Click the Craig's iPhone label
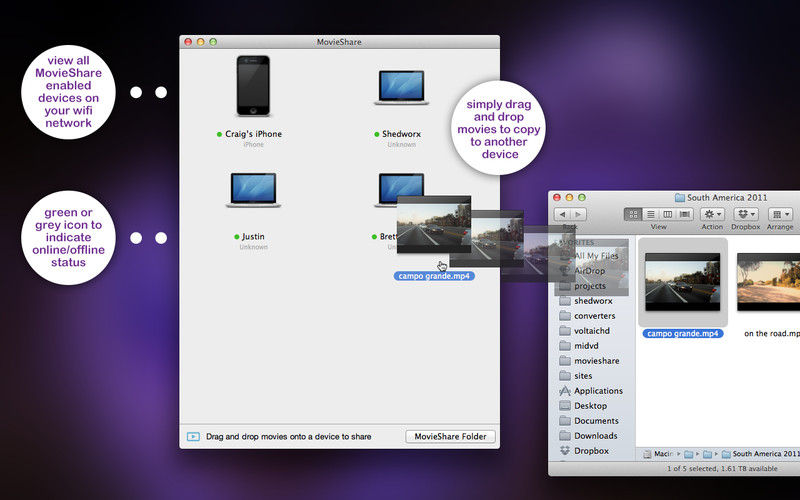800x500 pixels. click(x=253, y=134)
